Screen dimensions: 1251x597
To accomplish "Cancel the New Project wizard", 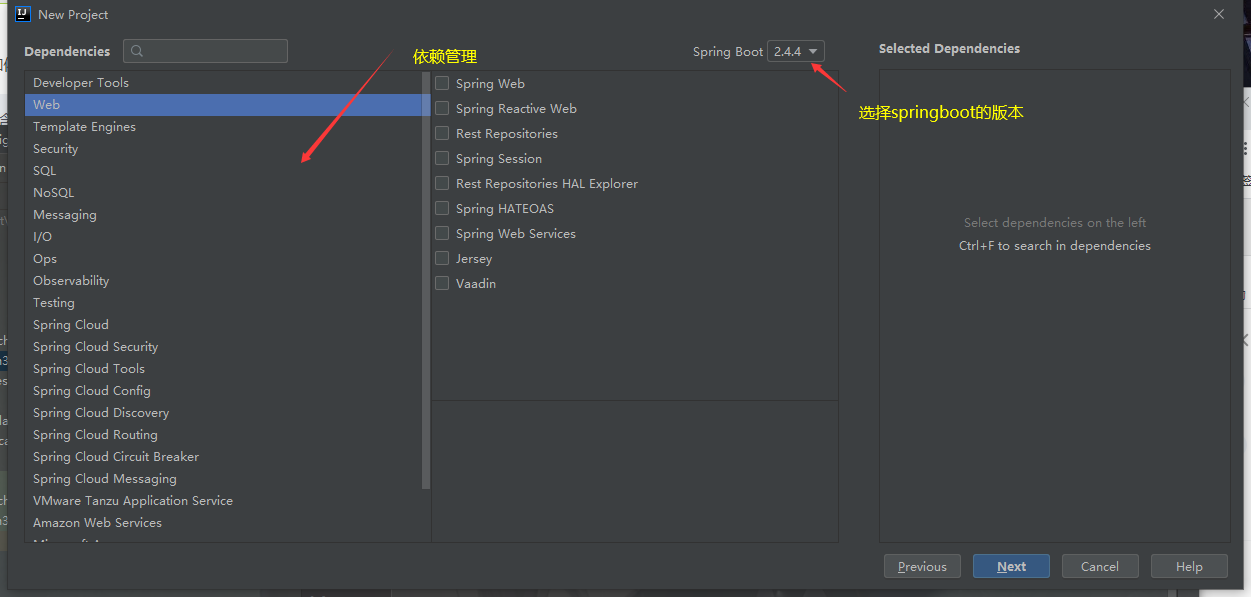I will tap(1100, 566).
